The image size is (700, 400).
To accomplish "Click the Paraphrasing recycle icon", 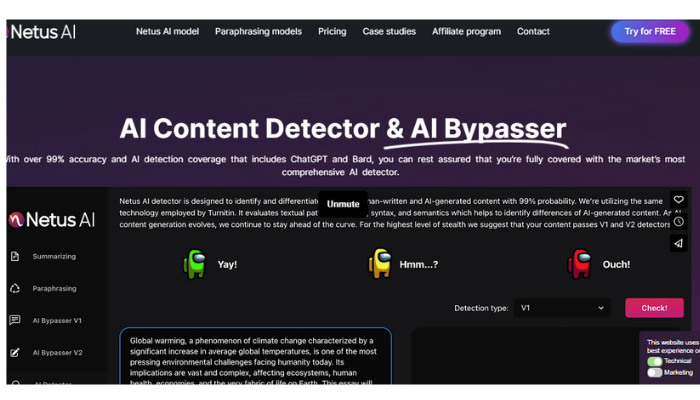I will click(x=15, y=288).
